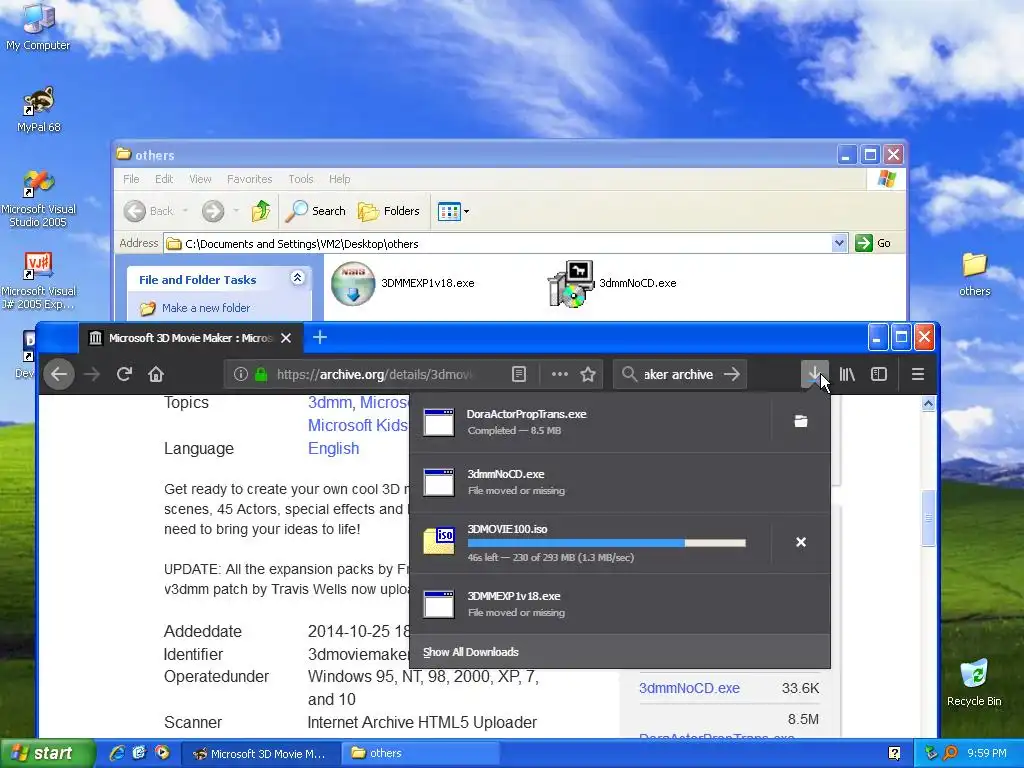Click the archive.org URL field
The height and width of the screenshot is (768, 1024).
tap(374, 374)
